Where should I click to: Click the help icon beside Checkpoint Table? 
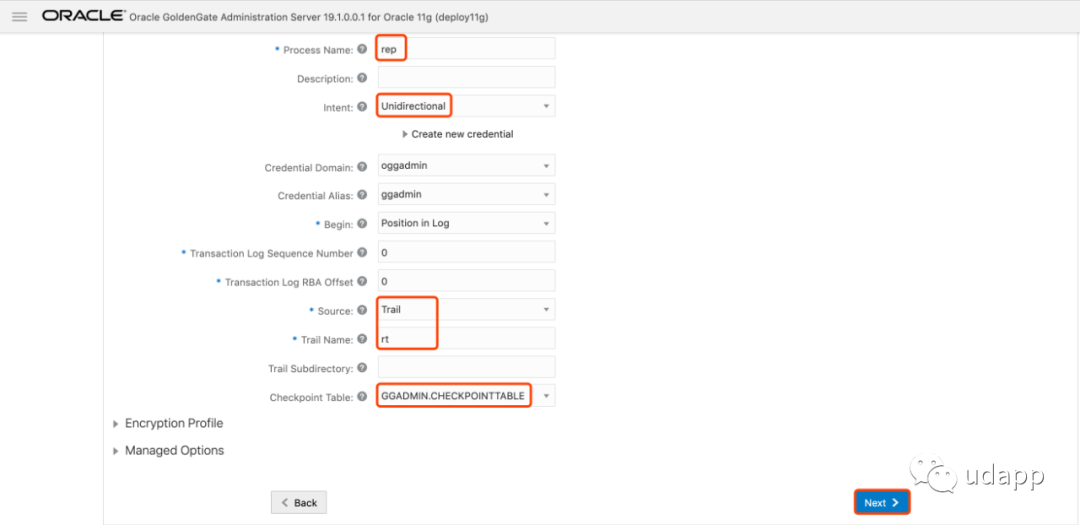(362, 397)
